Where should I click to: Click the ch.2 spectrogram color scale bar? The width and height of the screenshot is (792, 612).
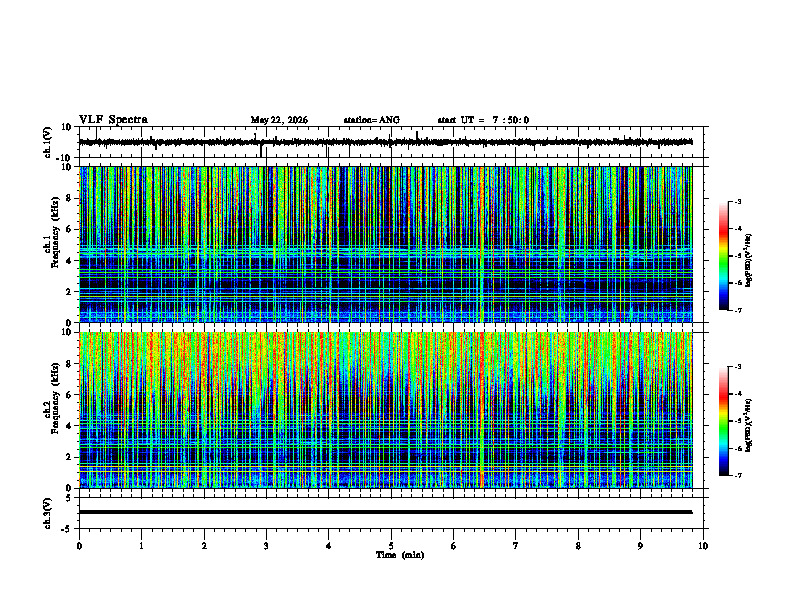click(724, 421)
